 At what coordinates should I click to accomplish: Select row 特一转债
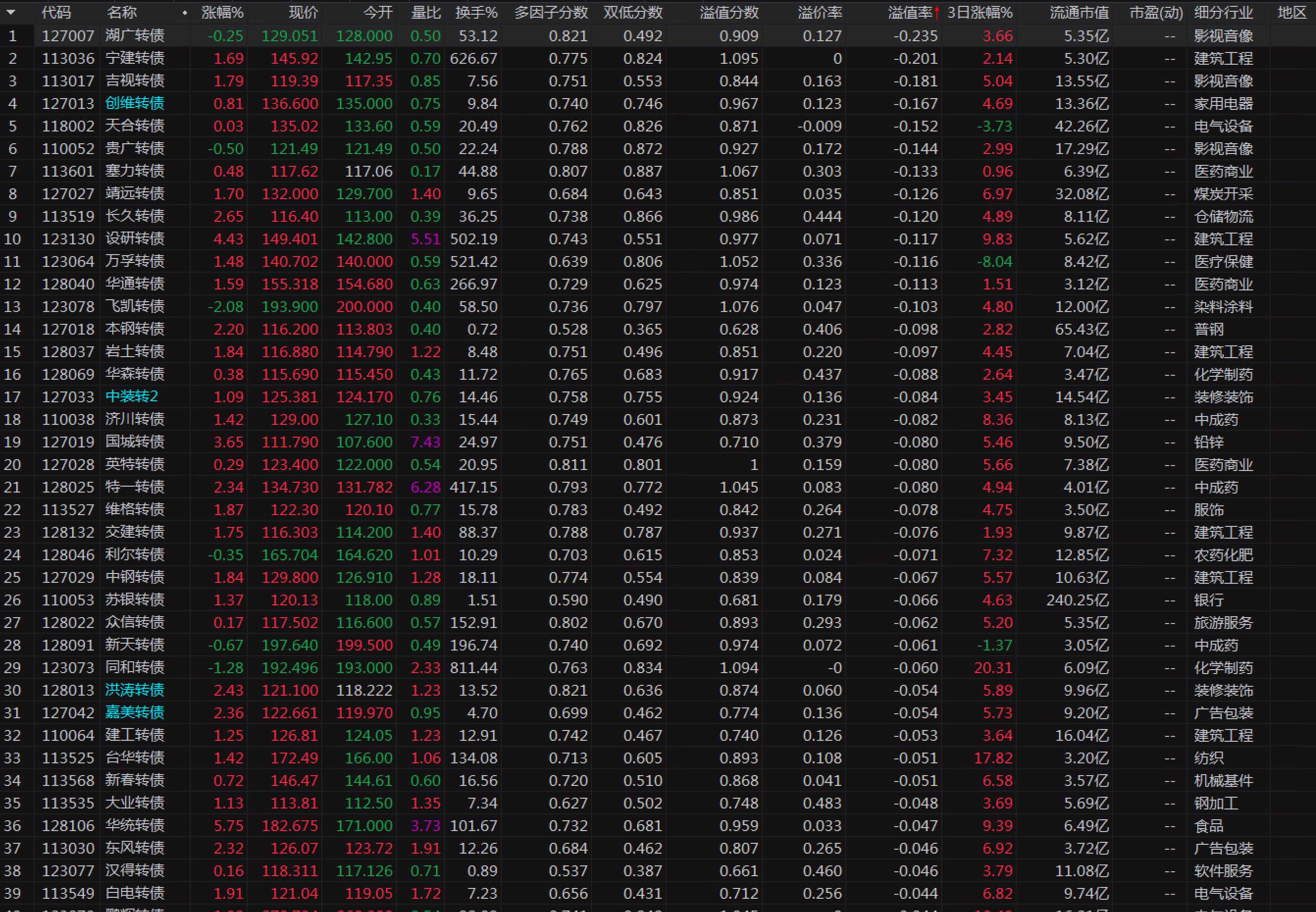(x=658, y=488)
